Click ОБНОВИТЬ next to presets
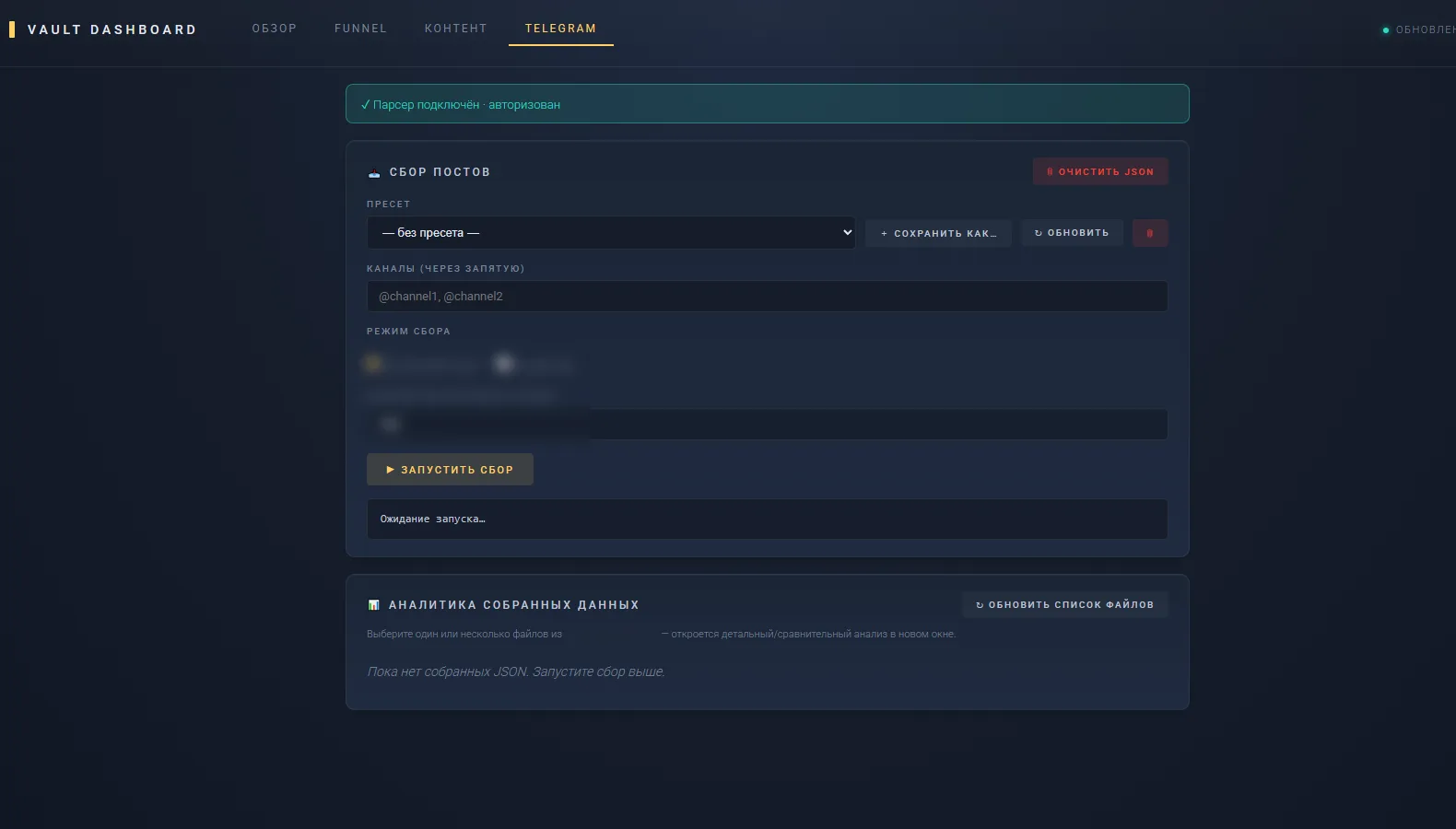1456x829 pixels. tap(1072, 233)
